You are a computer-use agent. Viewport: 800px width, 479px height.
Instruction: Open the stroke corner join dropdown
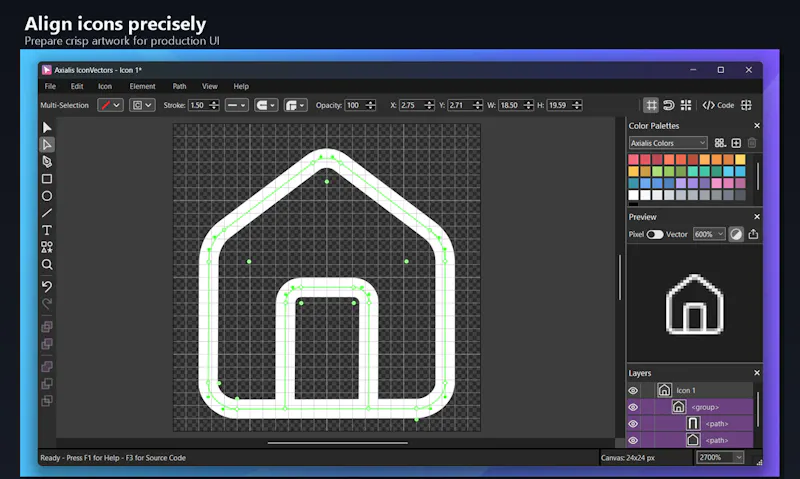click(x=295, y=105)
